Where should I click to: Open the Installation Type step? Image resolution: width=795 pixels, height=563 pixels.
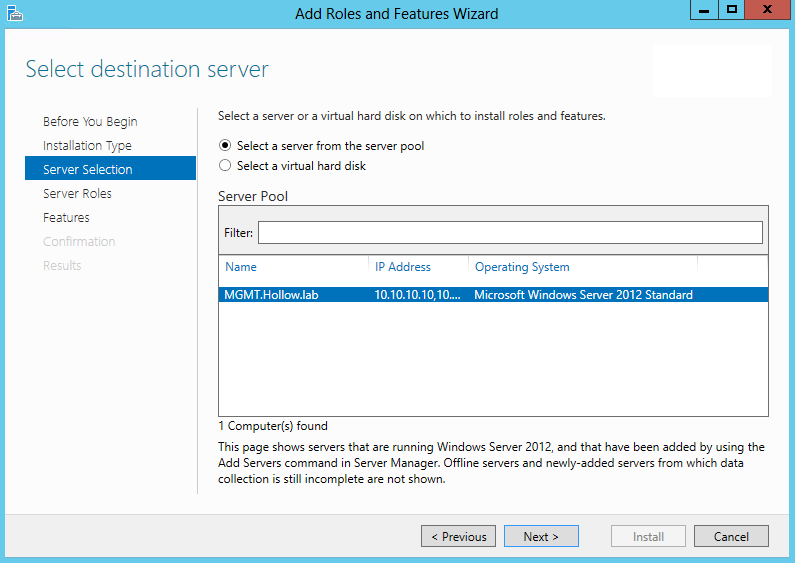click(x=87, y=146)
